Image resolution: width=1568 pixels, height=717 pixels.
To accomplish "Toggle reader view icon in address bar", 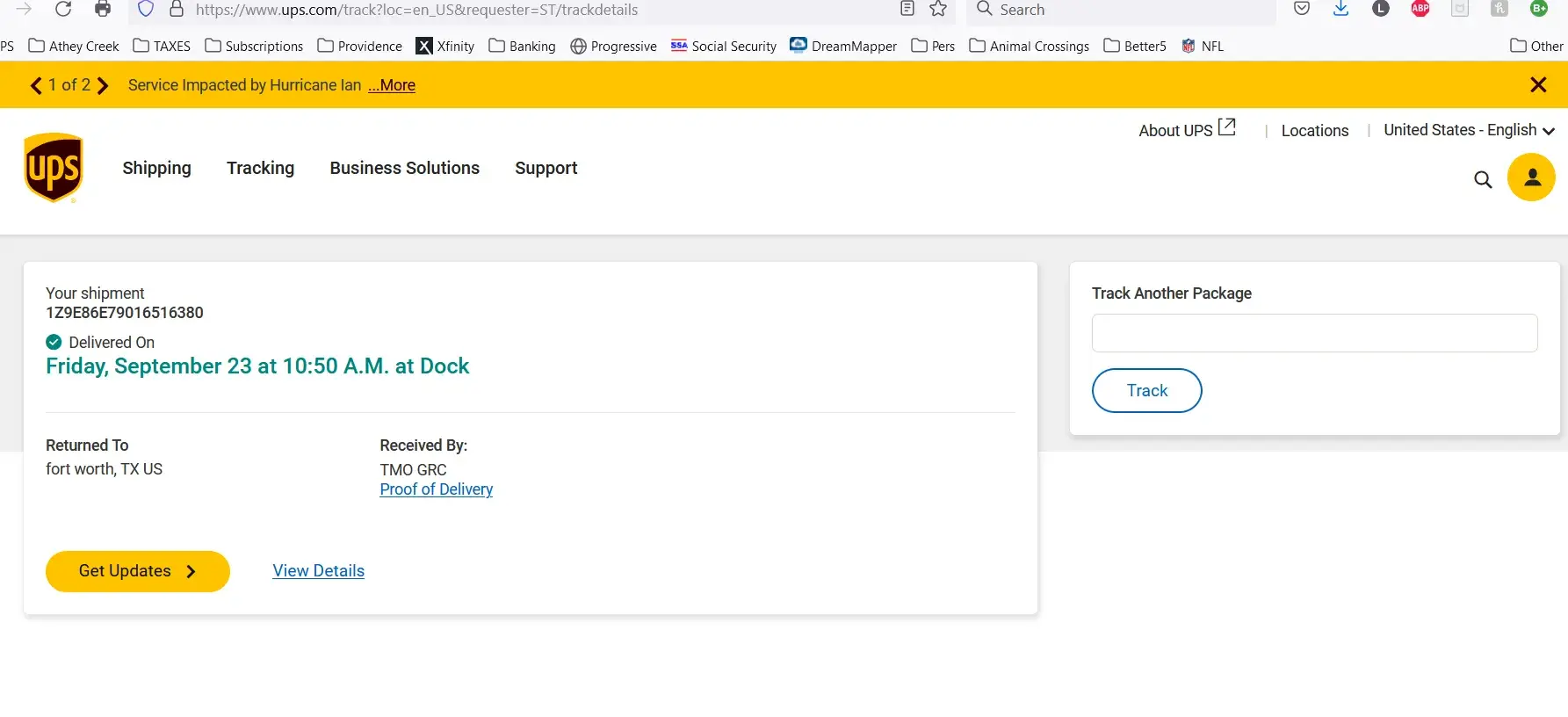I will tap(907, 10).
